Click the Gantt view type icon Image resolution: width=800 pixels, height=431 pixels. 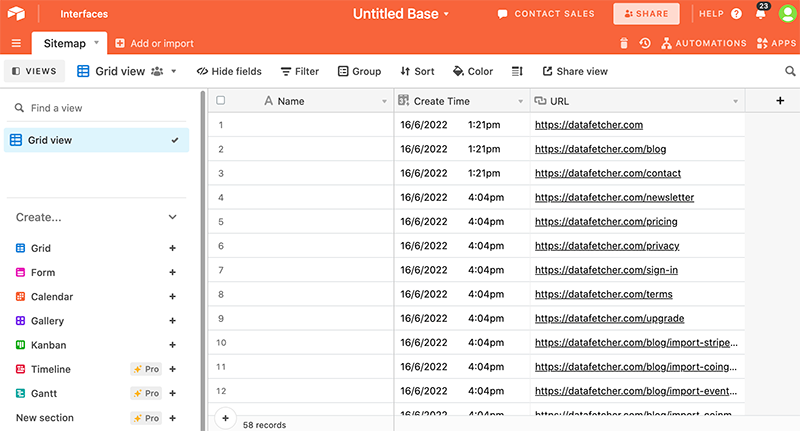click(20, 393)
